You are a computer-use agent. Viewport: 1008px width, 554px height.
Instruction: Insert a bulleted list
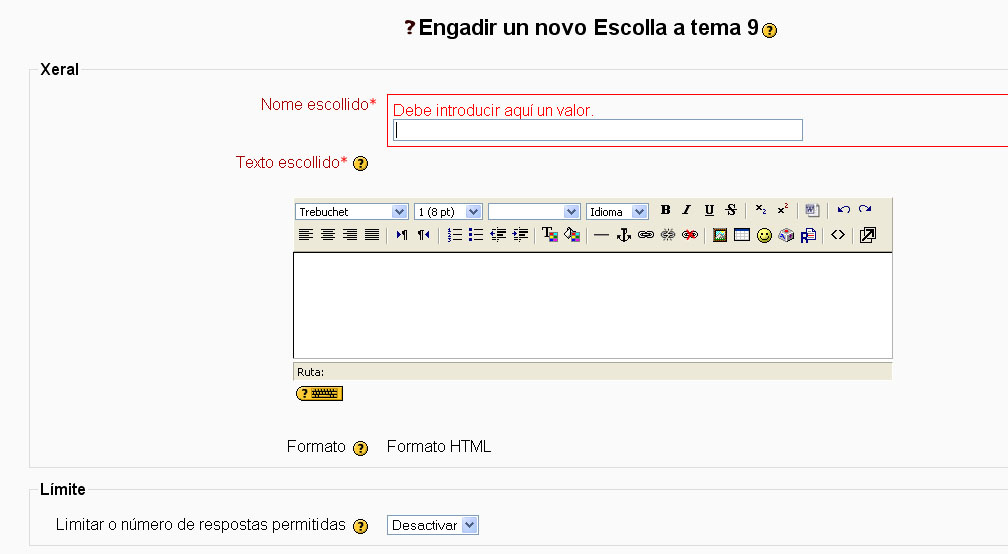pyautogui.click(x=476, y=235)
